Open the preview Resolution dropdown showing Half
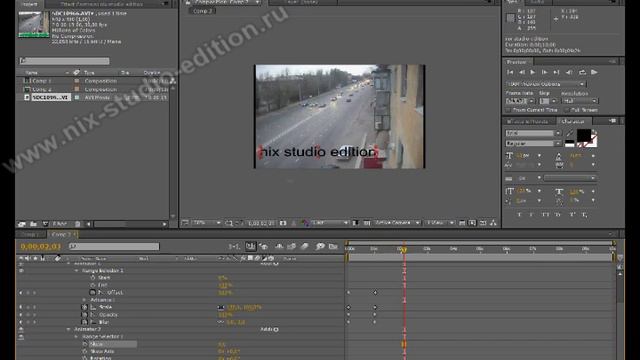The height and width of the screenshot is (360, 640). click(580, 101)
